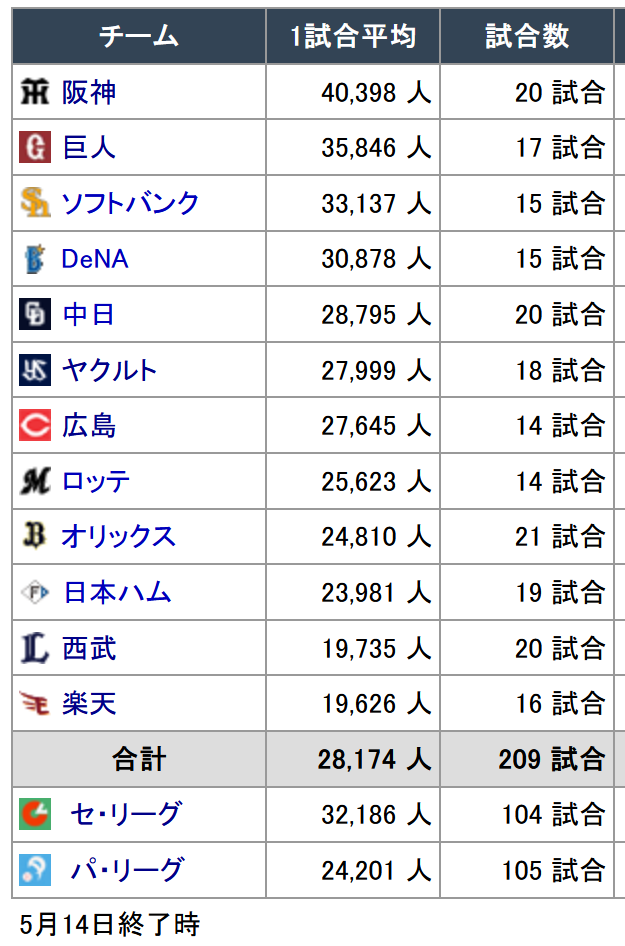Open the 日本ハム team link
The height and width of the screenshot is (946, 625).
pos(117,592)
